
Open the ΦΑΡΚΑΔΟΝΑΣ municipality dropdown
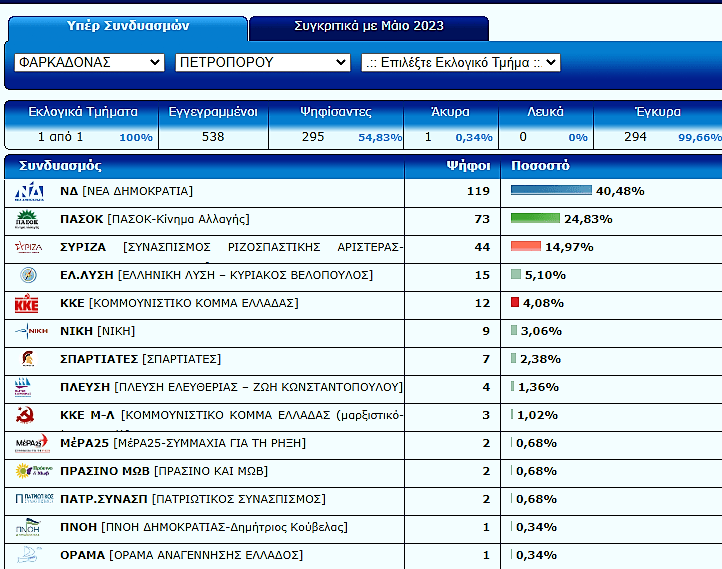click(89, 63)
